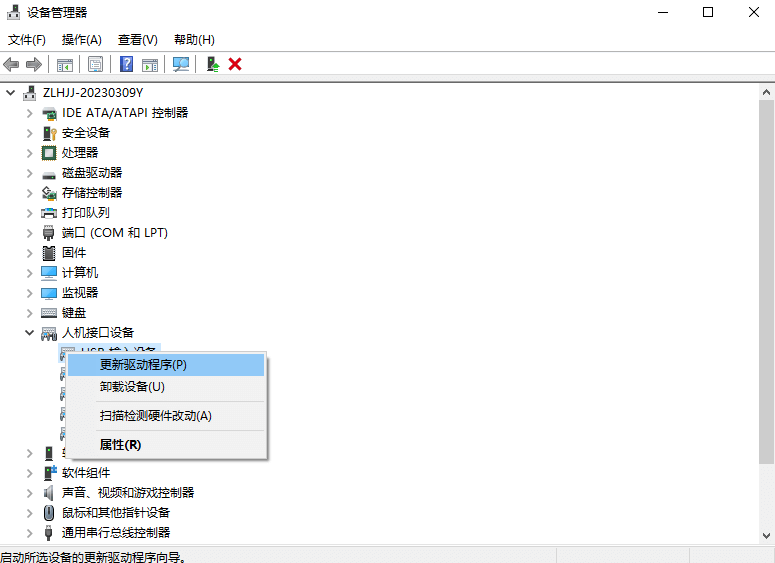775x563 pixels.
Task: Collapse the ZLHJJ-20230309Y root node
Action: pos(10,93)
